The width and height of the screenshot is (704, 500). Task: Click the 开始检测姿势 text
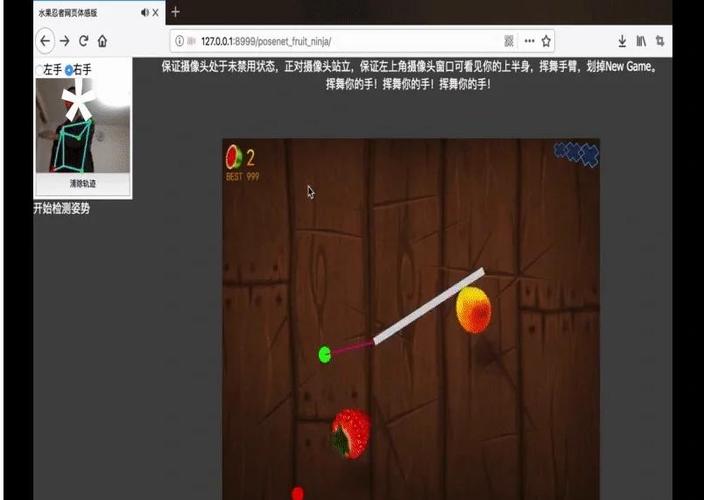(x=62, y=208)
